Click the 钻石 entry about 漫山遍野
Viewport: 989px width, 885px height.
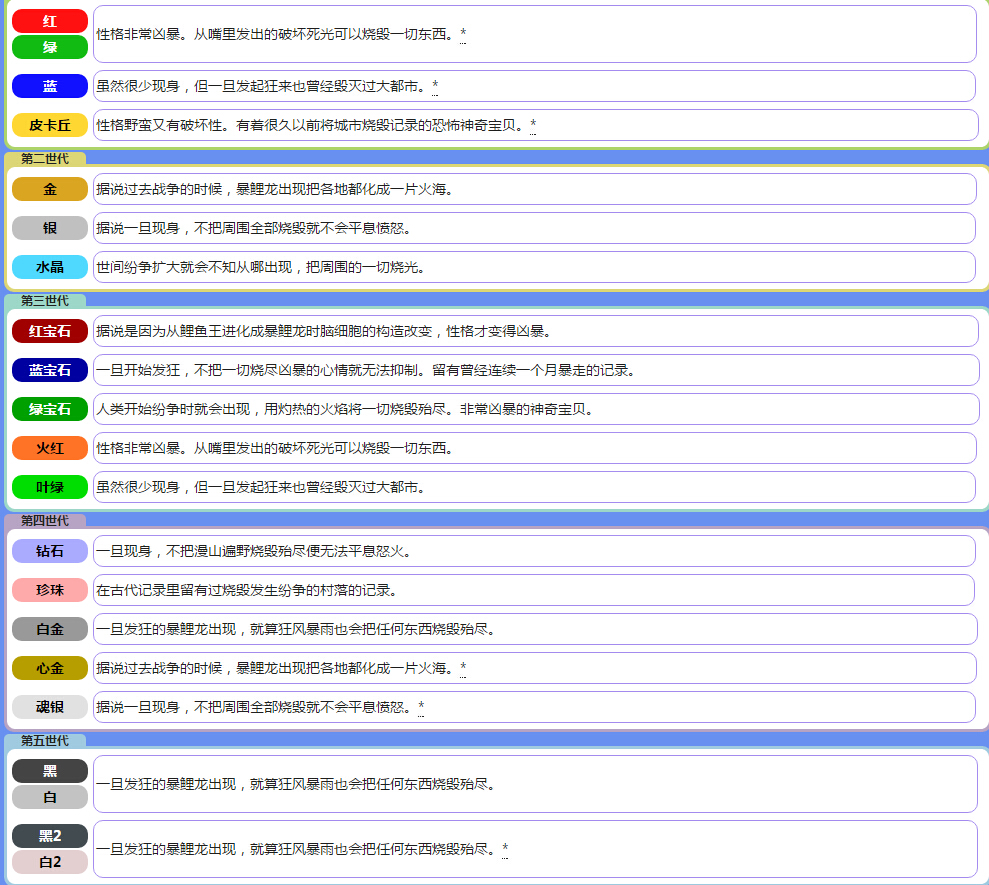(254, 551)
